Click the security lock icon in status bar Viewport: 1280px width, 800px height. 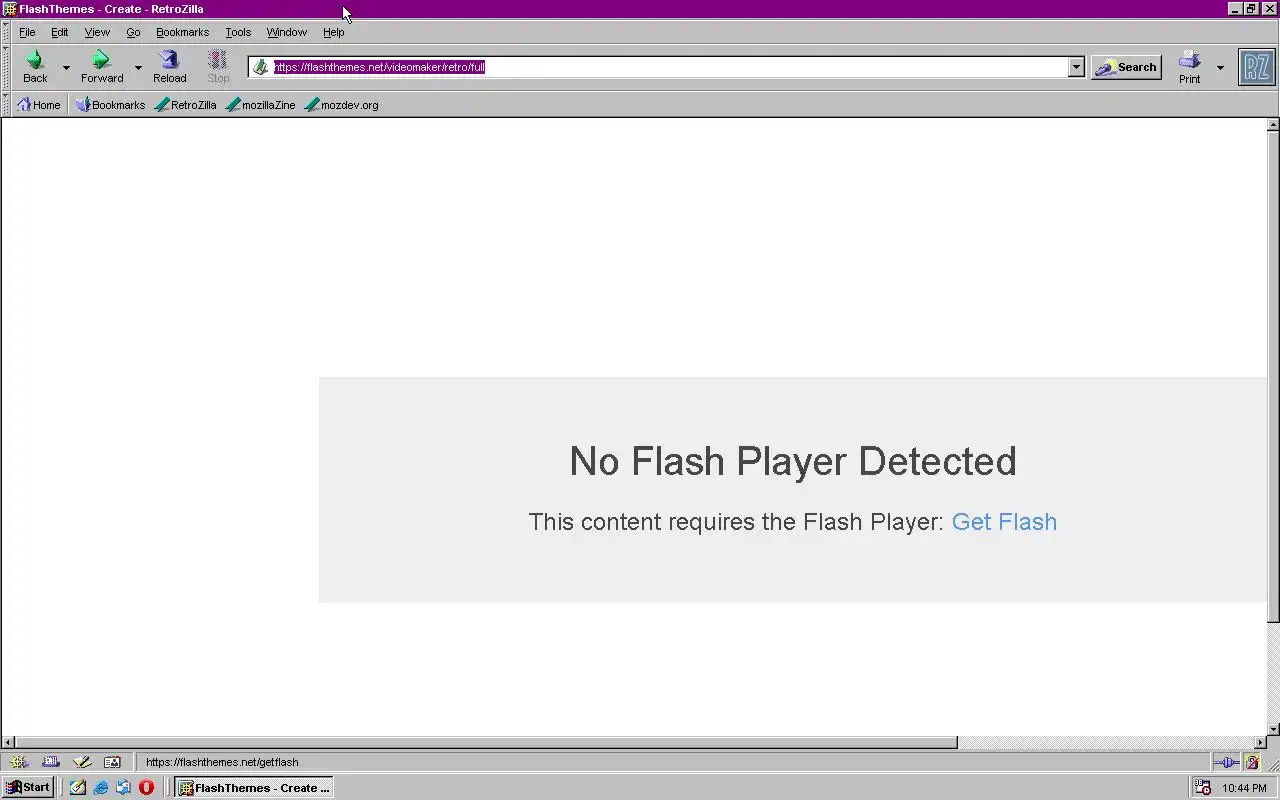pyautogui.click(x=1252, y=762)
